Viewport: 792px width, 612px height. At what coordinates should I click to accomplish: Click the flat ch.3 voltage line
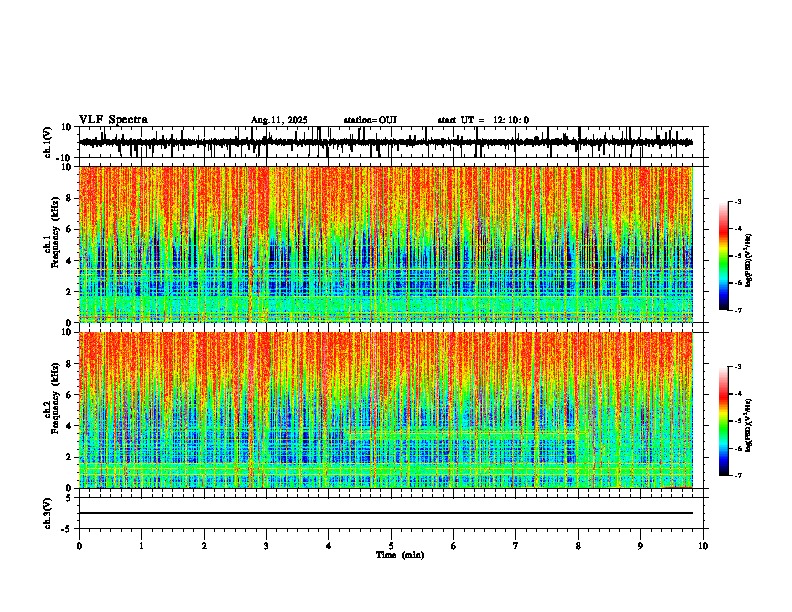point(386,513)
